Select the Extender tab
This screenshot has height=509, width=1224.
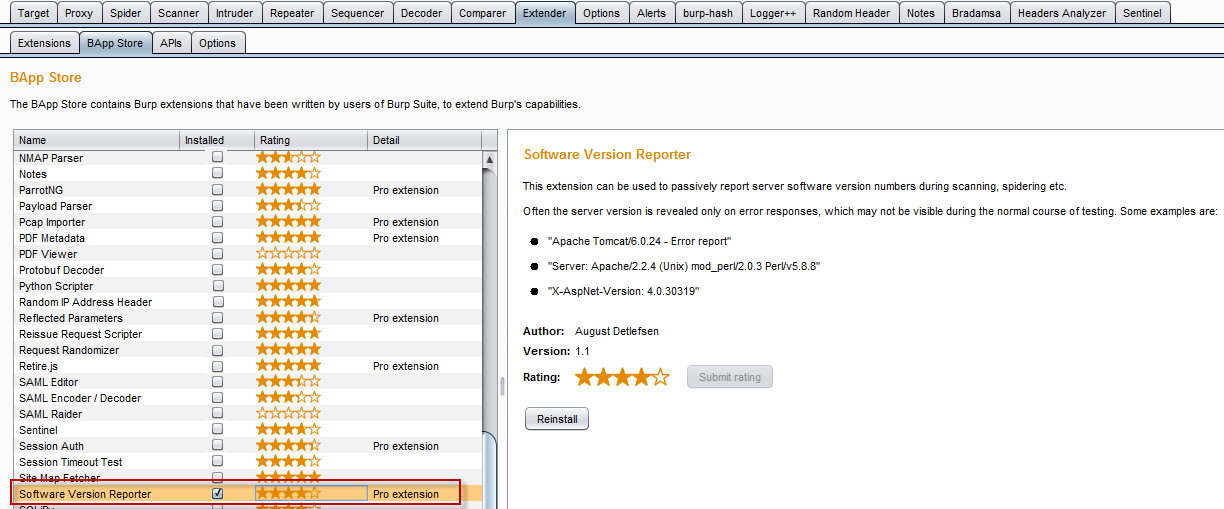point(545,13)
